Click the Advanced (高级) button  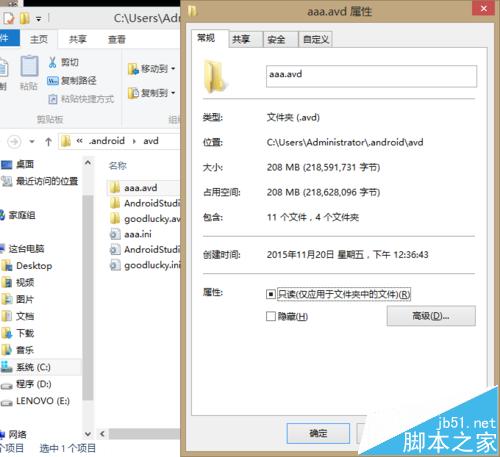431,316
